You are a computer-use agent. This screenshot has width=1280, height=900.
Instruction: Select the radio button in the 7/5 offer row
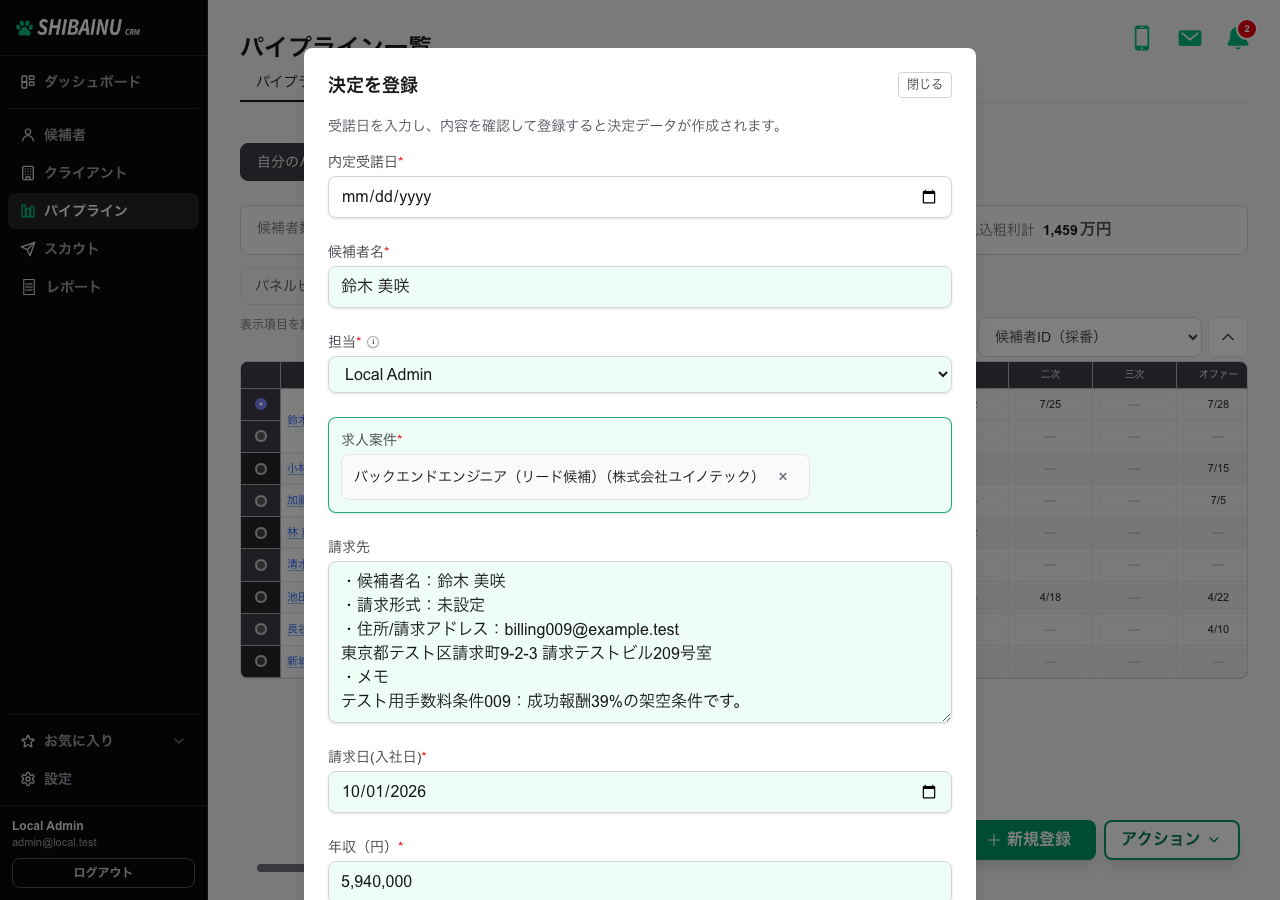coord(261,500)
